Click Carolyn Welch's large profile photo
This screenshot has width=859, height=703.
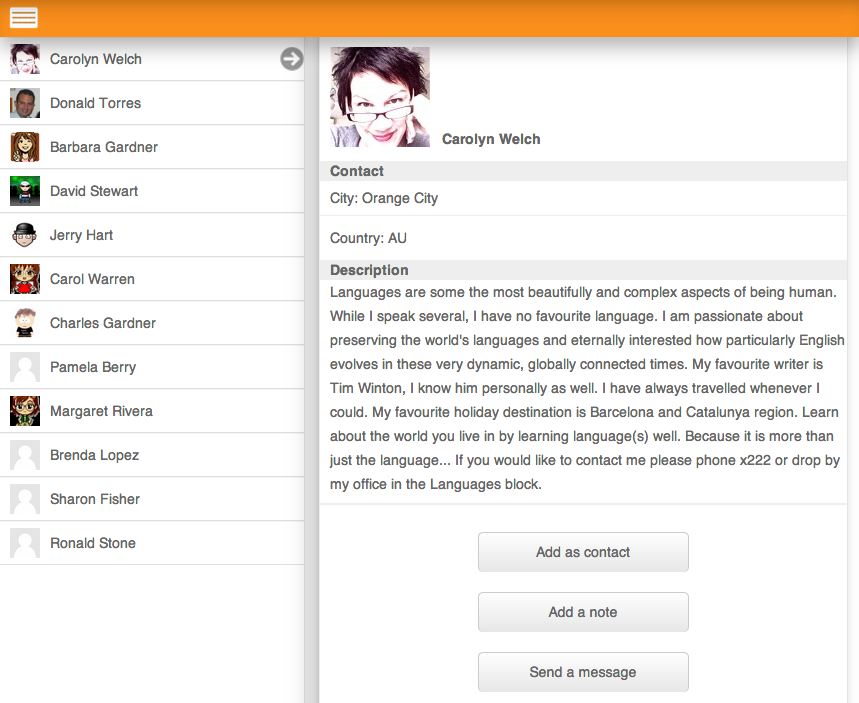(x=380, y=97)
